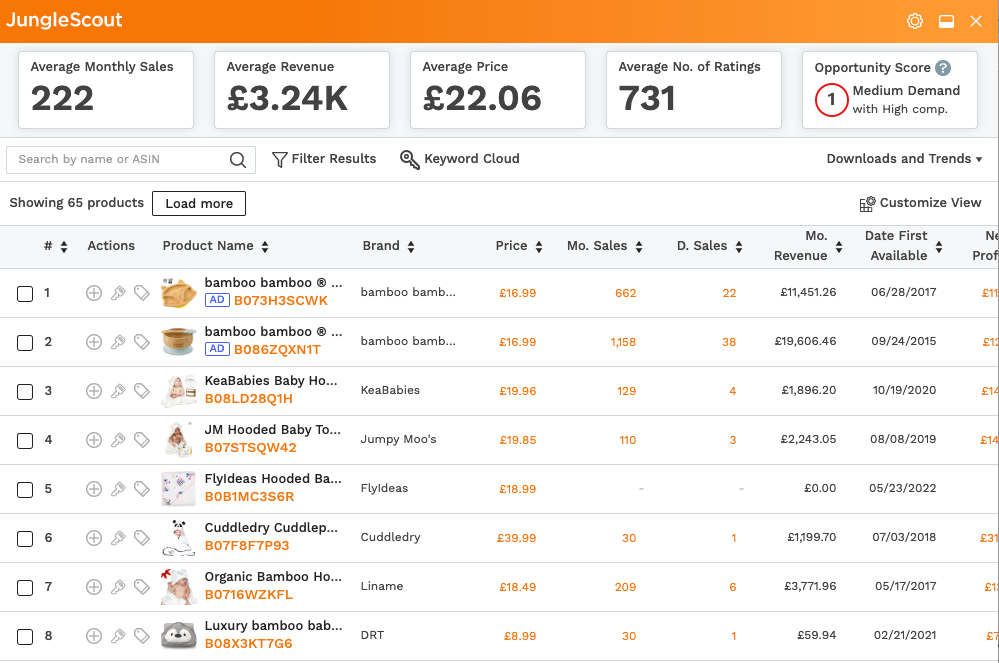Open Filter Results
999x663 pixels.
[324, 159]
